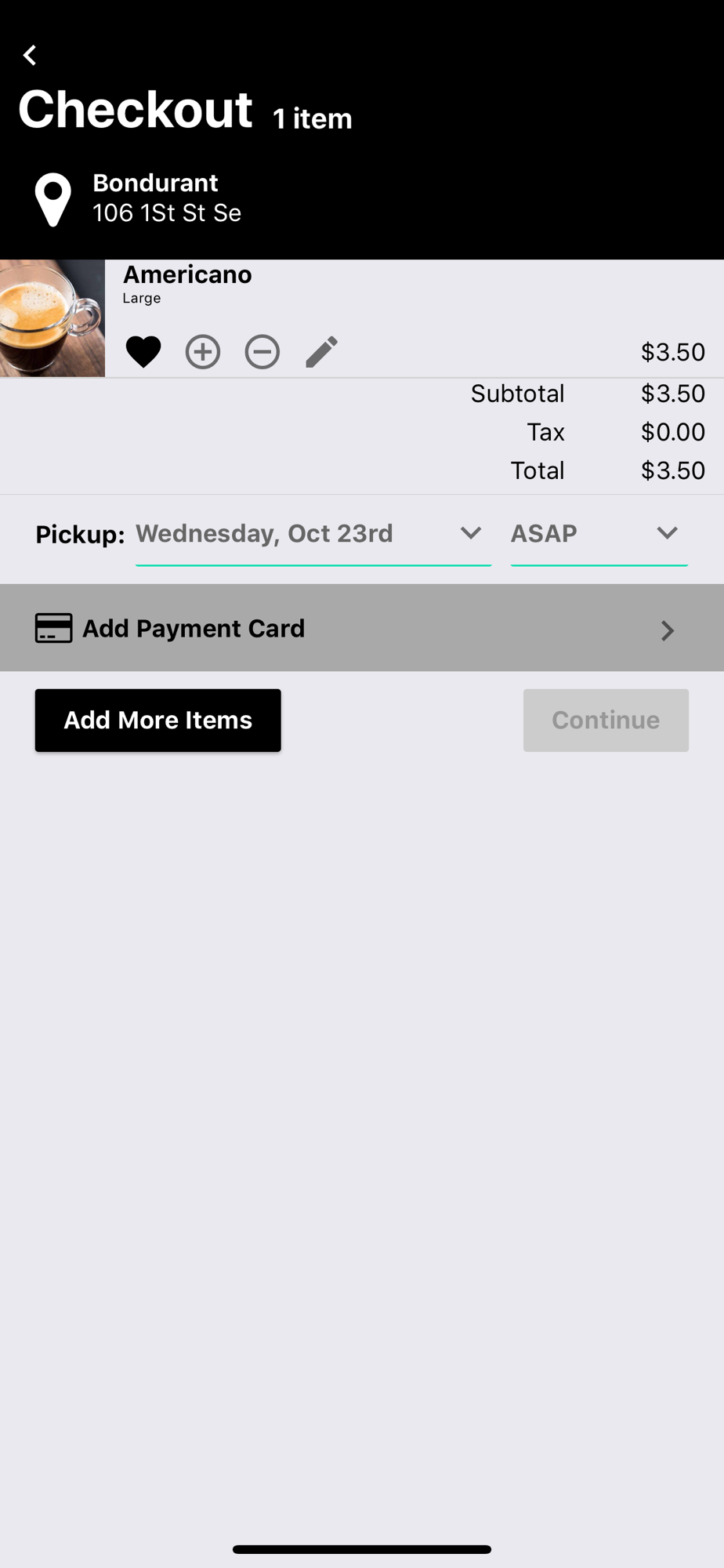Tap the 106 1St St Se address
The height and width of the screenshot is (1568, 724).
[x=167, y=213]
